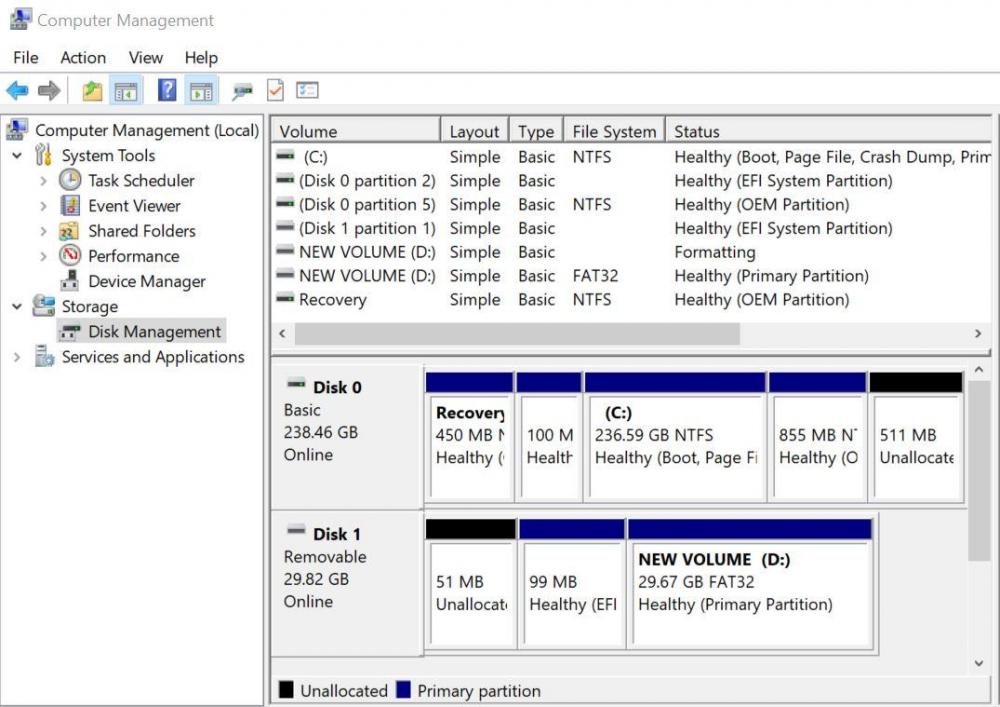Toggle the Show/Hide Action Pane toolbar icon
Viewport: 1000px width, 707px height.
[202, 91]
